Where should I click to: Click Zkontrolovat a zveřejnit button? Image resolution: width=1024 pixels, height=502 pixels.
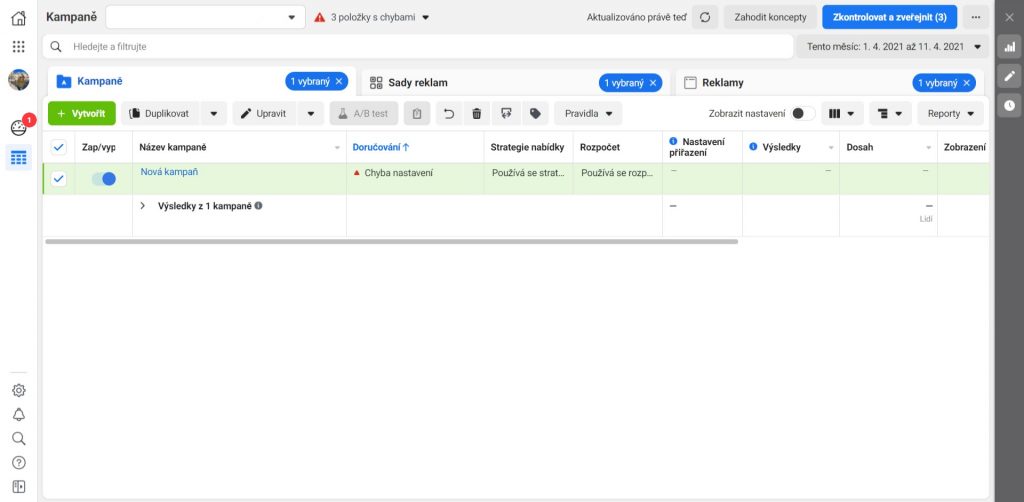click(x=889, y=18)
